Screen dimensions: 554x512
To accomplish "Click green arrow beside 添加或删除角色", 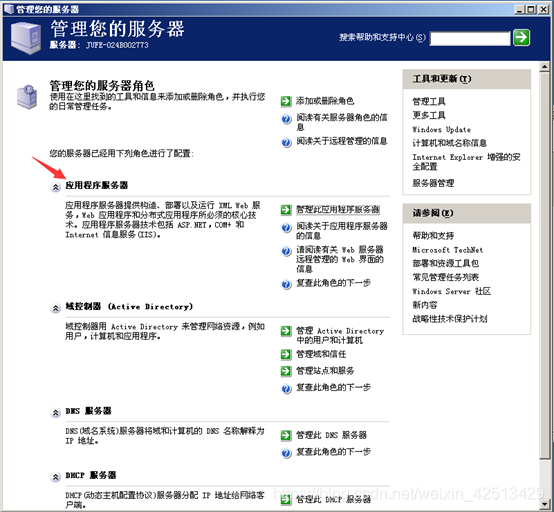I will 285,101.
